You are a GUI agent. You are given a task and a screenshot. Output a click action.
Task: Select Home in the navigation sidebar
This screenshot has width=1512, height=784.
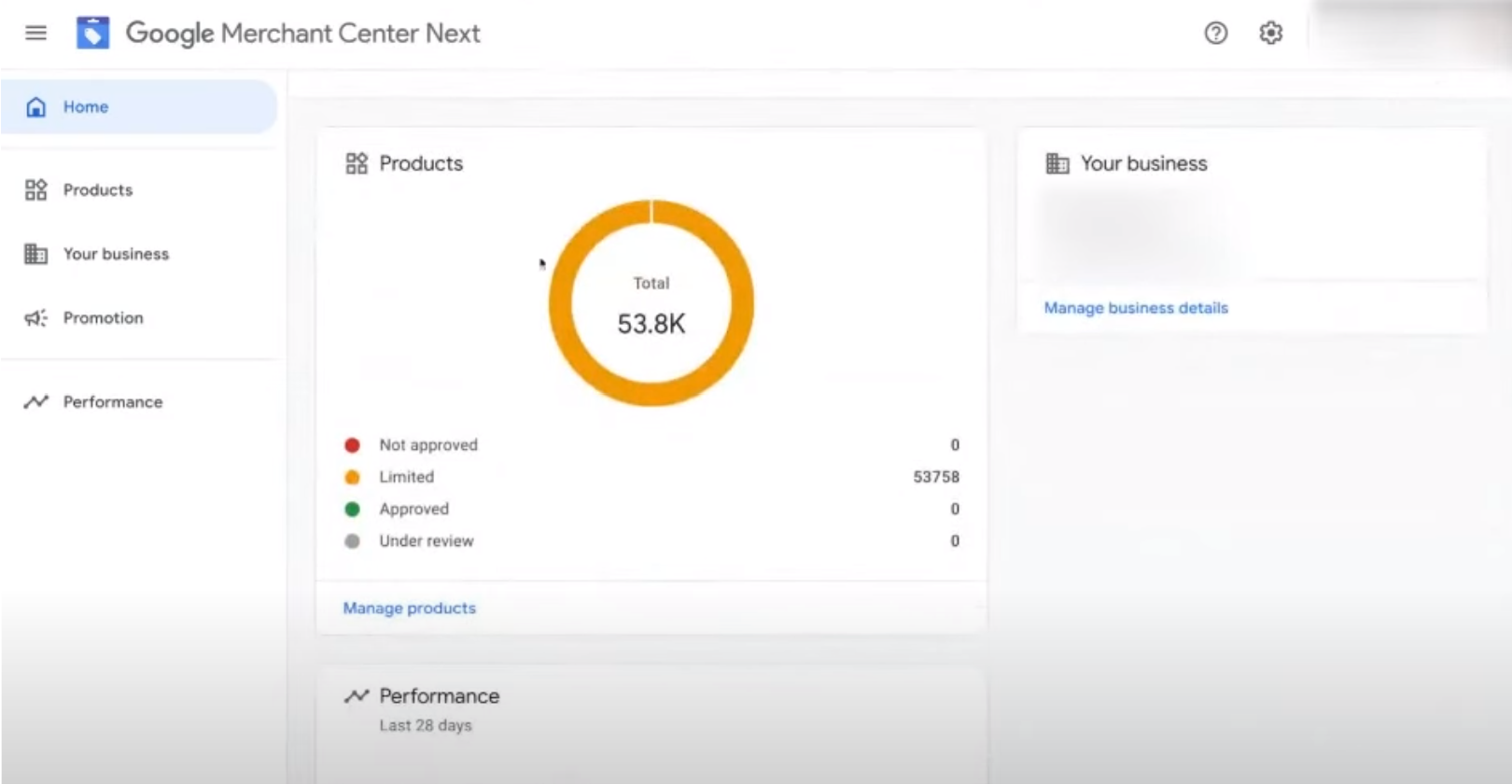coord(139,107)
